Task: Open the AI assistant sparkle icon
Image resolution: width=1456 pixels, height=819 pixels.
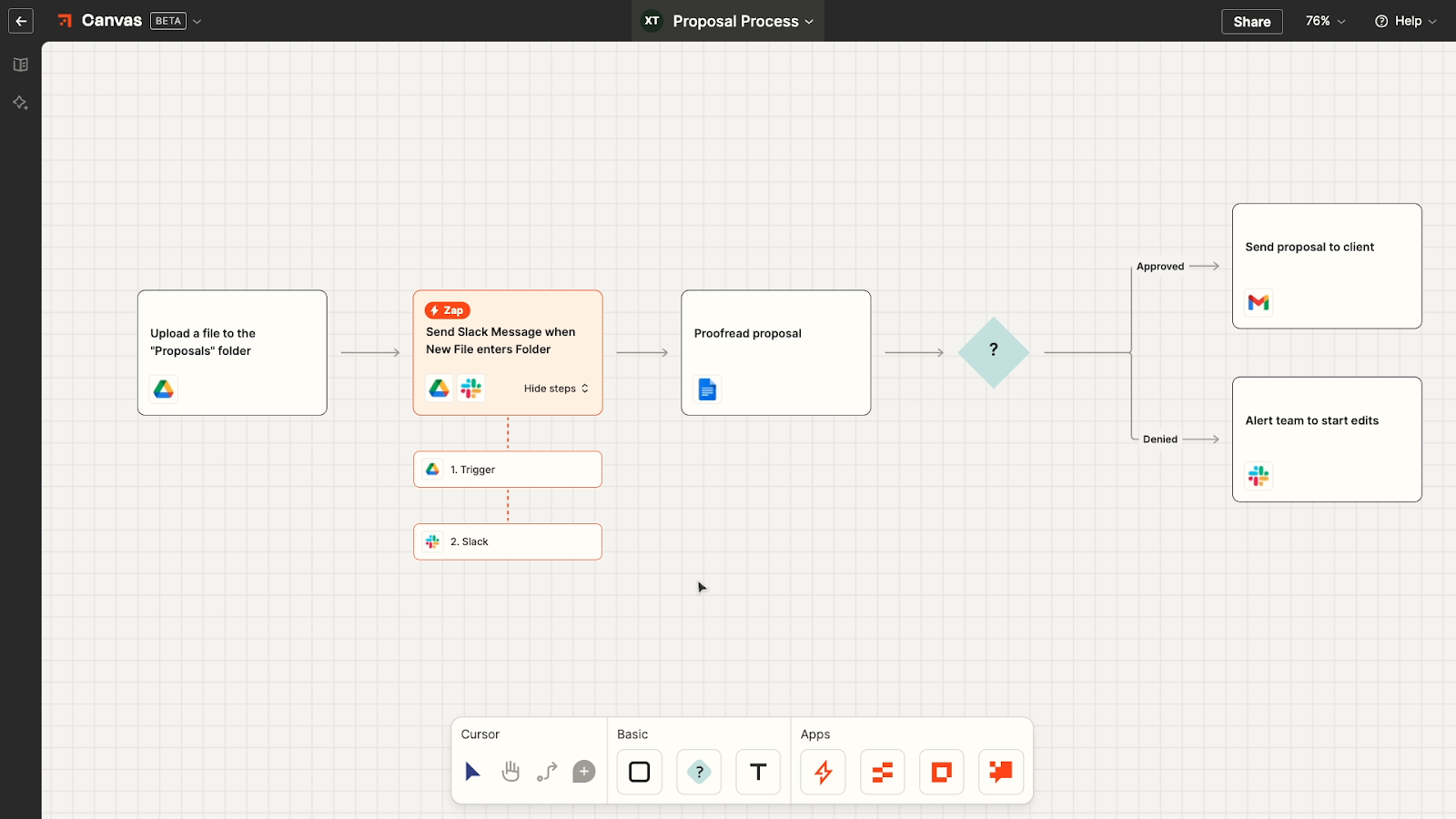Action: (x=20, y=103)
